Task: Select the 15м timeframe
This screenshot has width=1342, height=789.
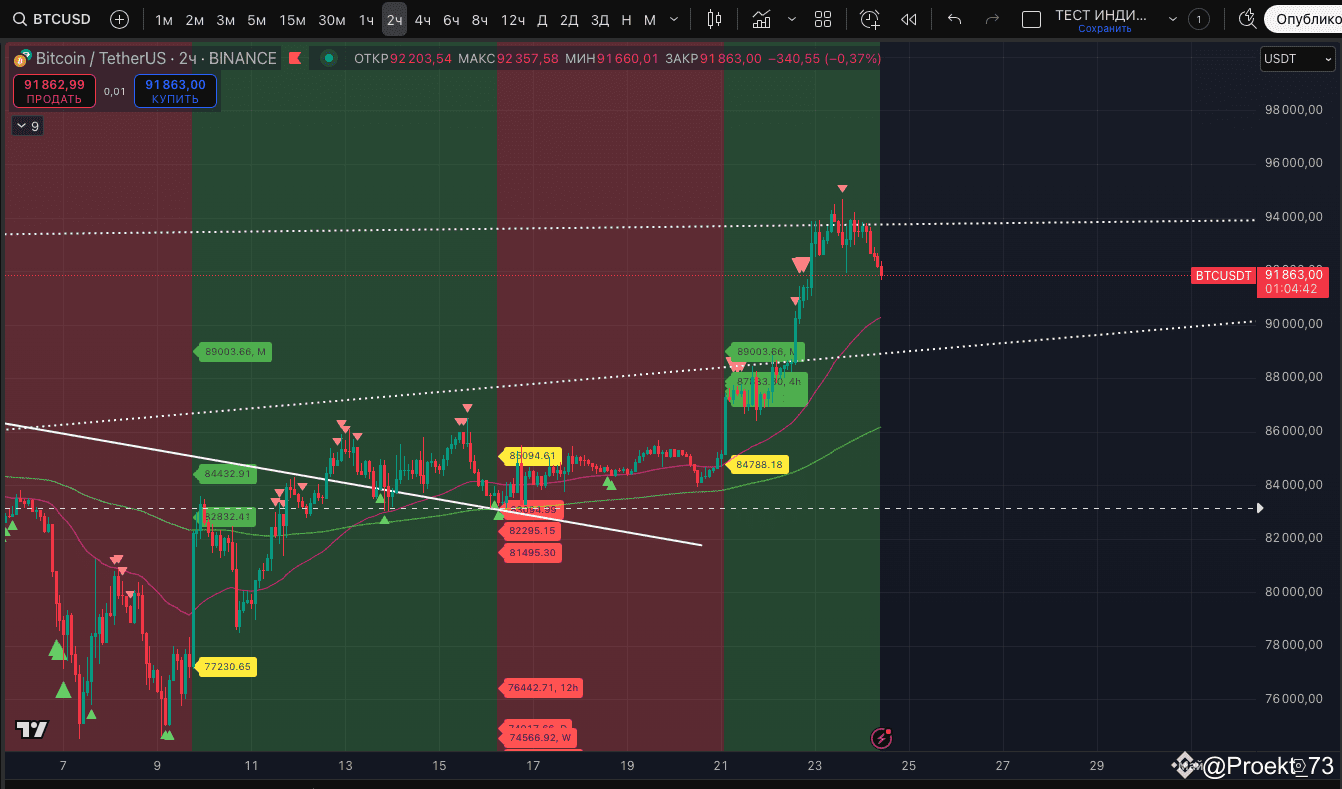Action: click(292, 20)
